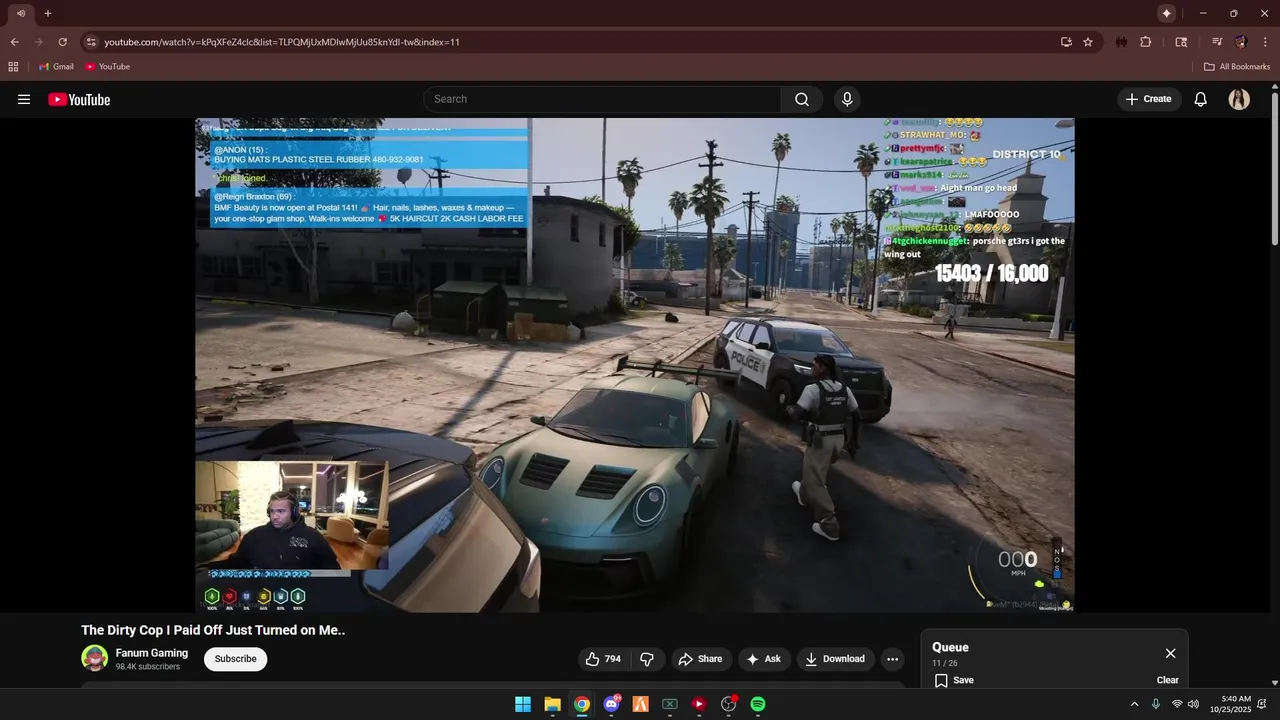Open the YouTube guide hamburger menu
Viewport: 1280px width, 720px height.
tap(24, 99)
